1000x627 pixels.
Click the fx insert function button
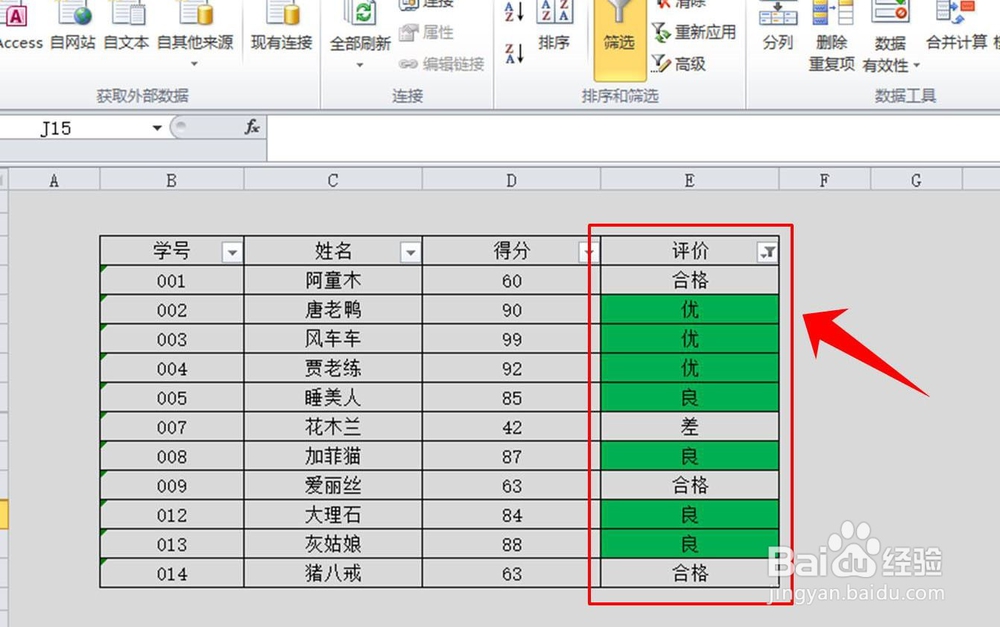(x=252, y=128)
